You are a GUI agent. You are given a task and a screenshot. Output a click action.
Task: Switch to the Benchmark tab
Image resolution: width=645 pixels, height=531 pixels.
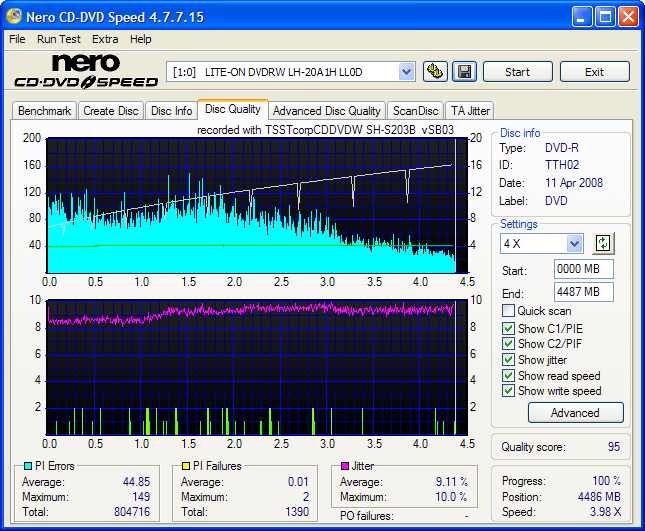44,111
